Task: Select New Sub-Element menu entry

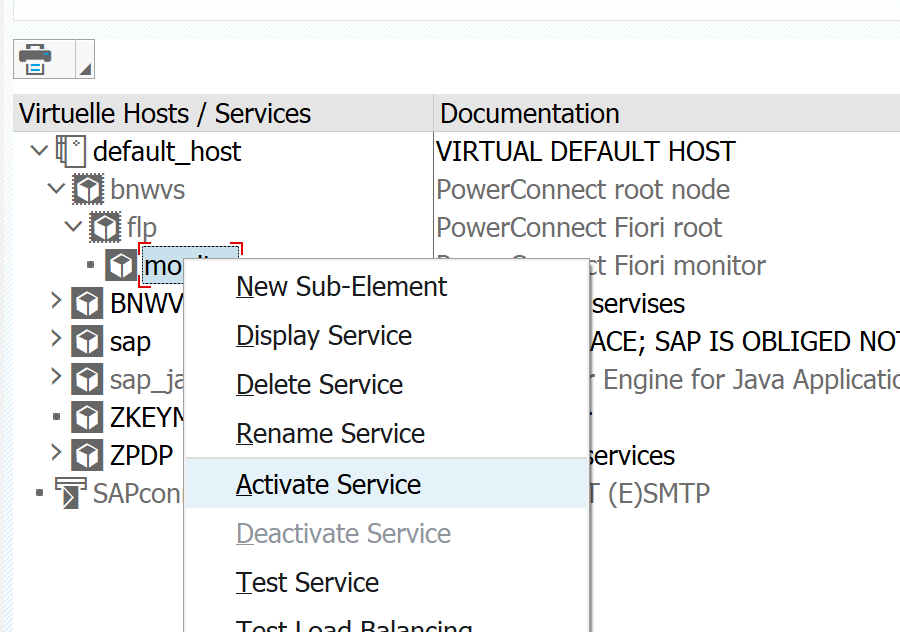Action: coord(341,286)
